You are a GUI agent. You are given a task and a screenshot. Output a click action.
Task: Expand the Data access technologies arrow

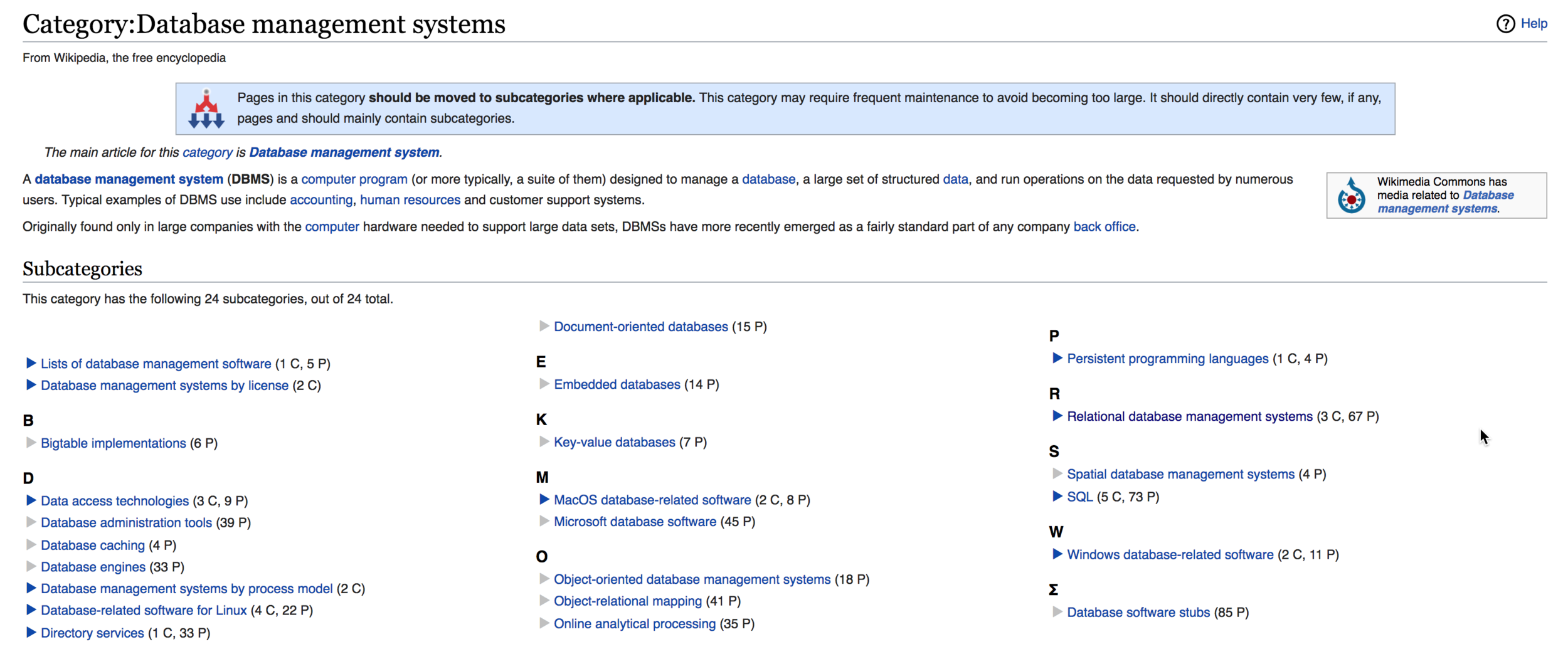(31, 500)
